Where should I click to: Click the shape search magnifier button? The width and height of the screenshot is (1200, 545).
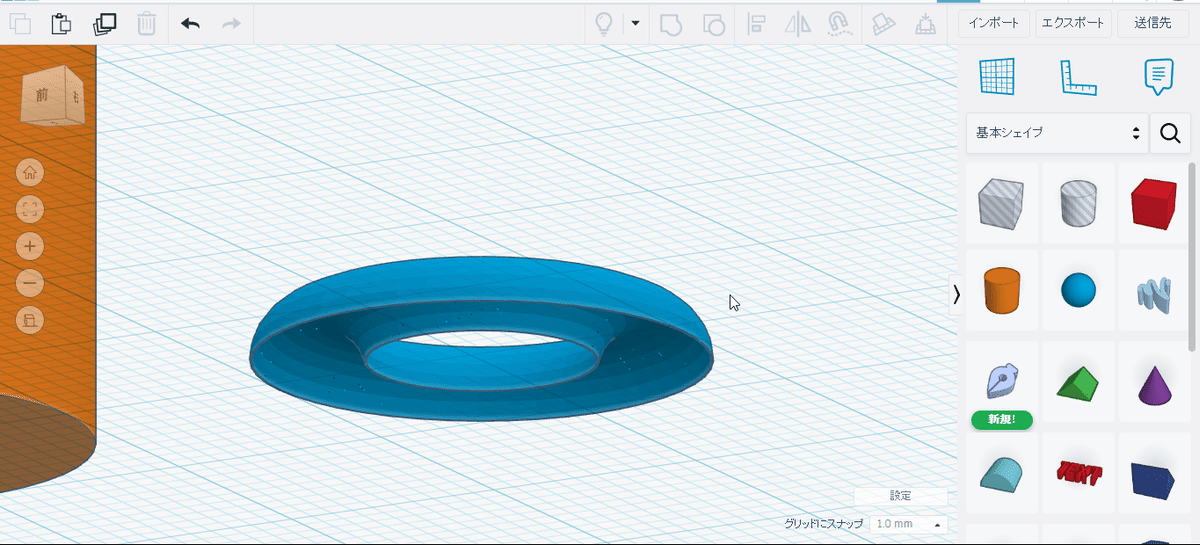tap(1170, 133)
